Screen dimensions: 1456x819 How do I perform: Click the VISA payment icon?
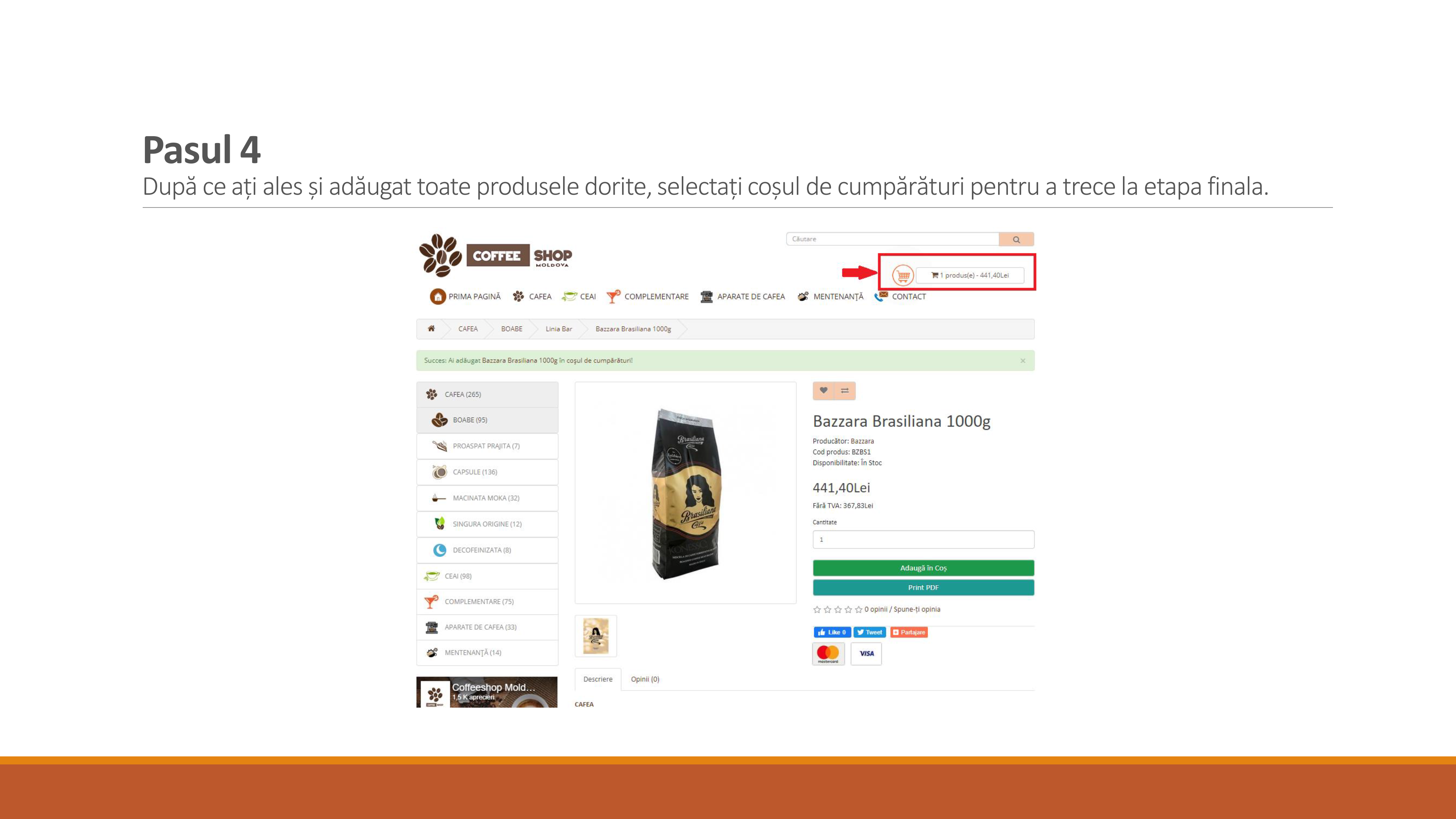(x=866, y=653)
